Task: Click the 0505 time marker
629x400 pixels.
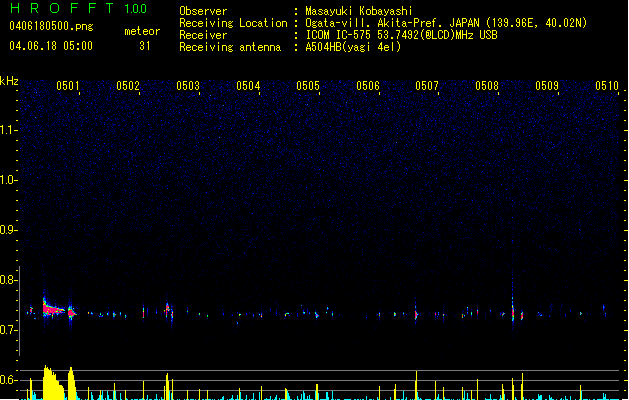Action: pos(308,86)
